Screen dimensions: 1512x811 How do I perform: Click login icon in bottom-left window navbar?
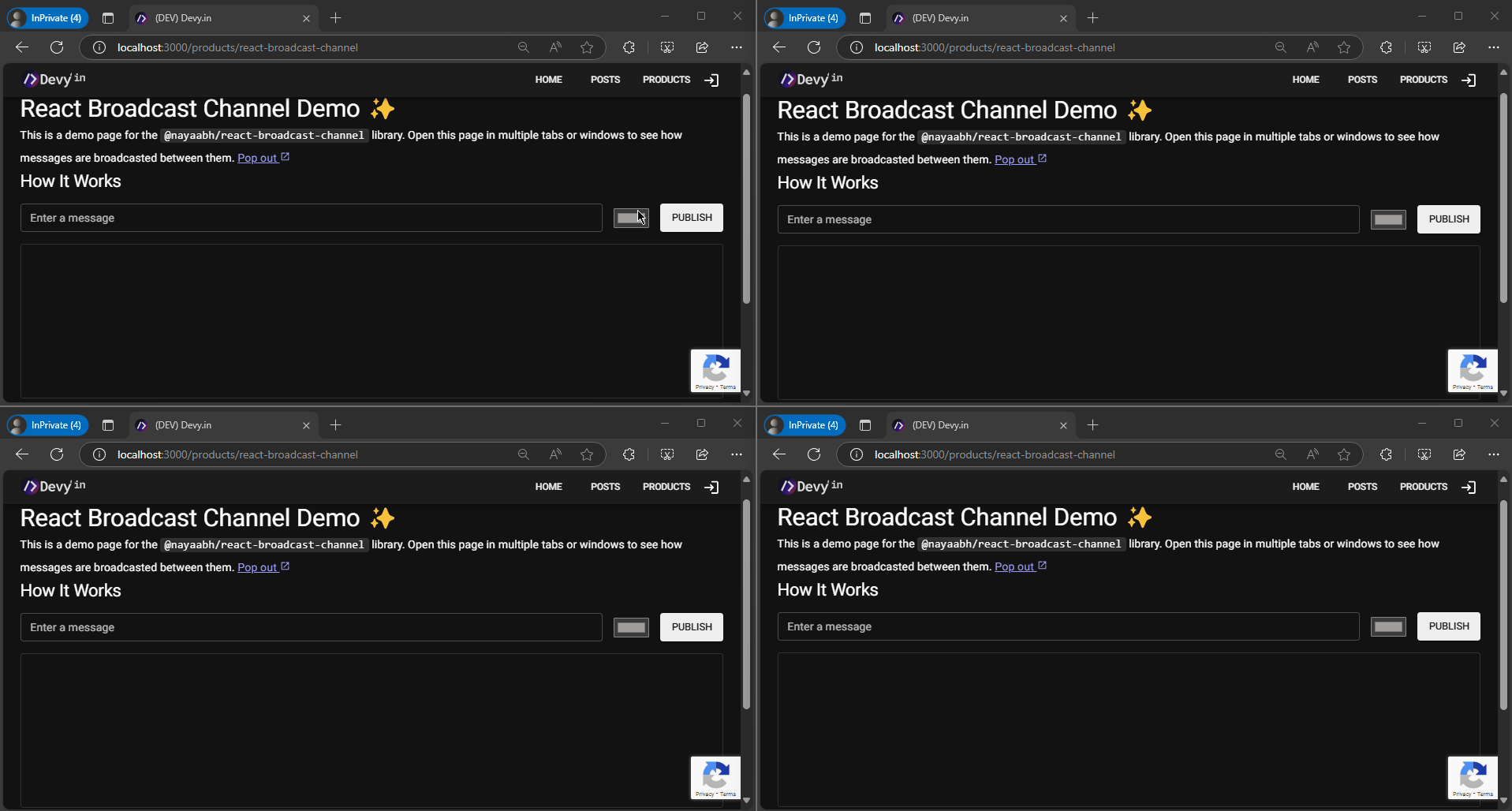click(711, 487)
